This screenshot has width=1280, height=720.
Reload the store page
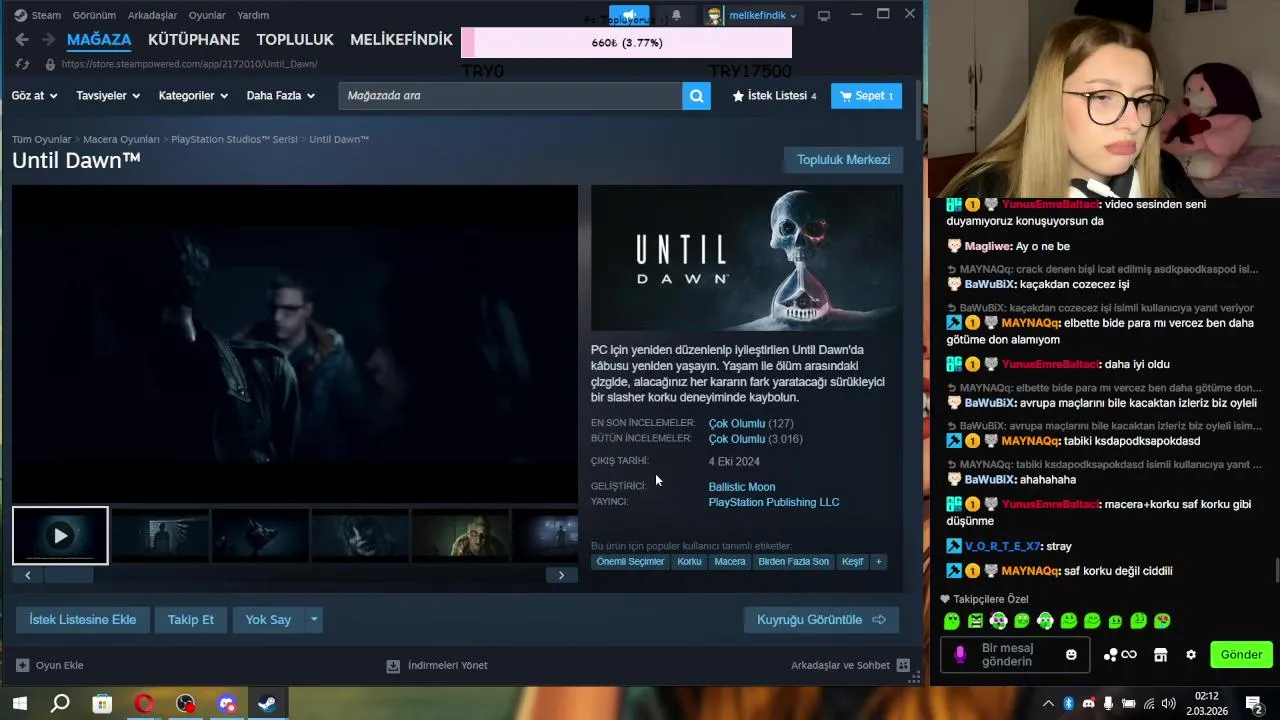22,64
